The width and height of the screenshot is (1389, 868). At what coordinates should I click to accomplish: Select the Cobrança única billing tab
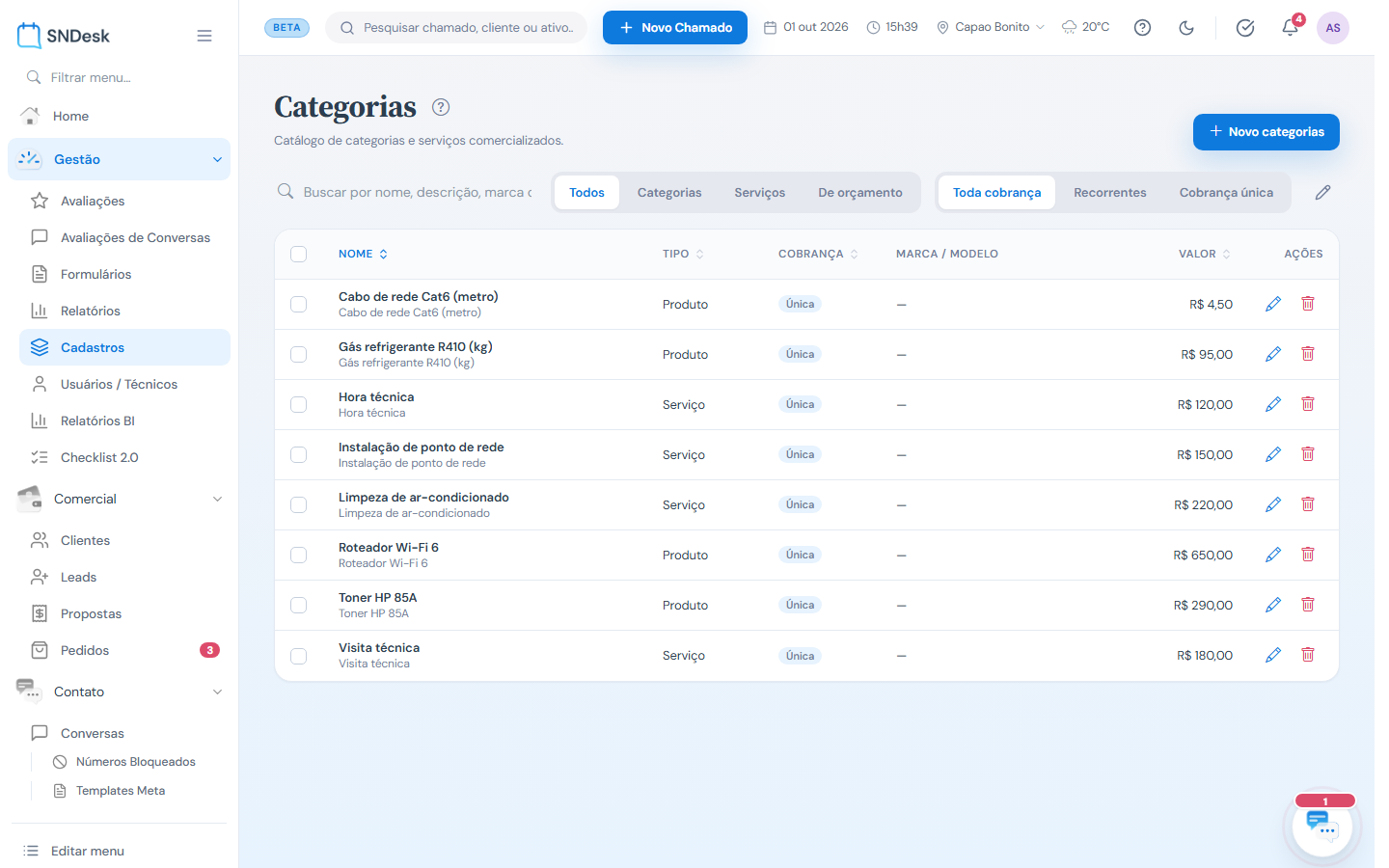(x=1226, y=193)
